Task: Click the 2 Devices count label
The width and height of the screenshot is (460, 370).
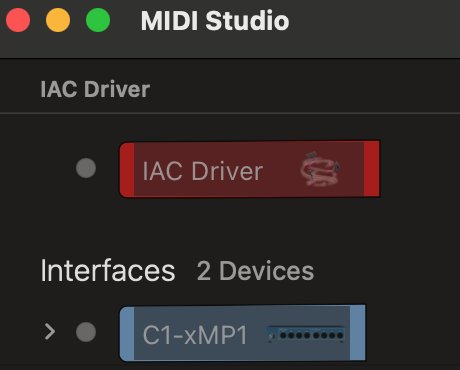Action: click(255, 271)
